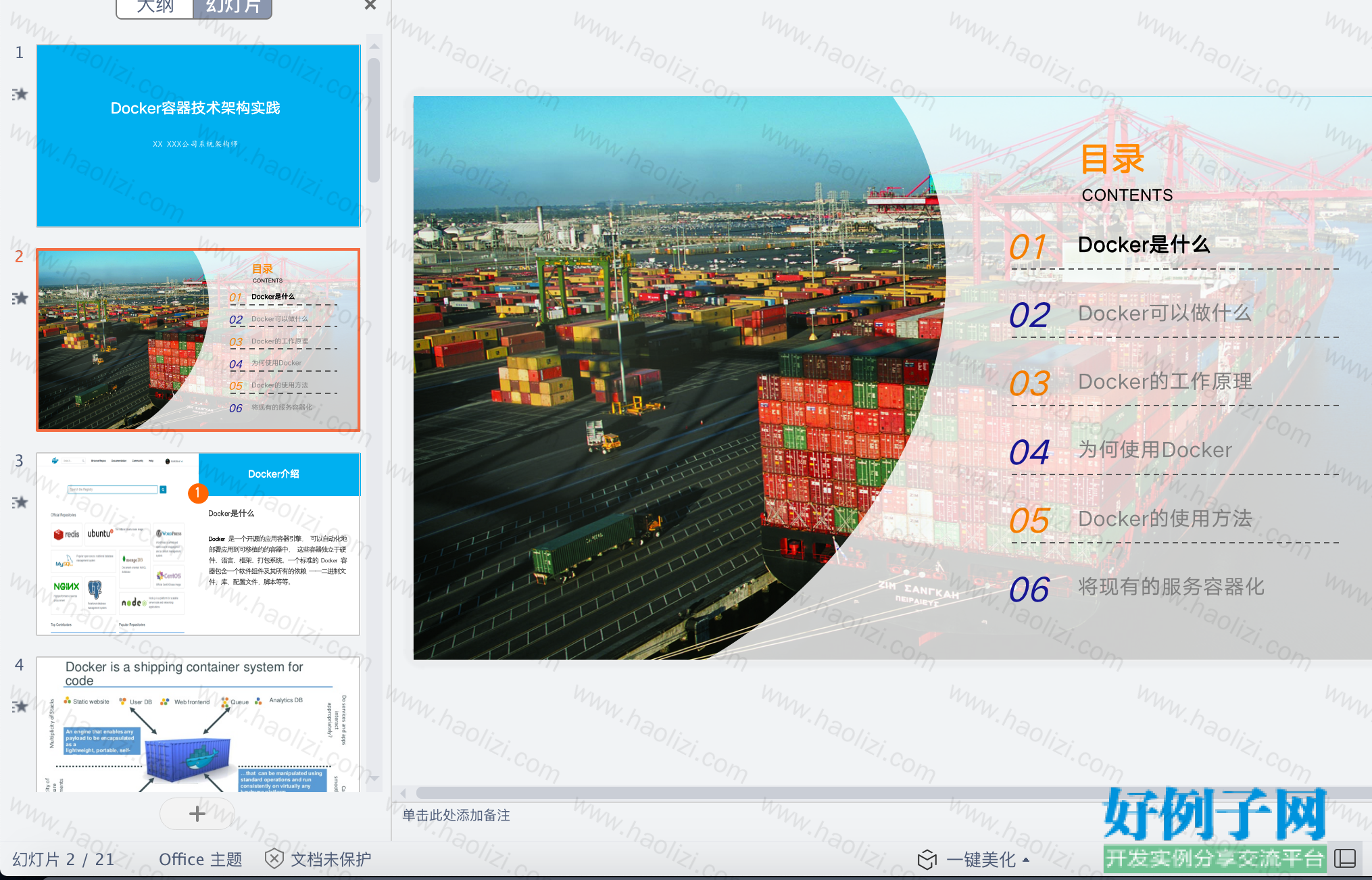Click the 幻灯片 2 / 21 slide counter
Image resolution: width=1372 pixels, height=880 pixels.
(x=64, y=860)
